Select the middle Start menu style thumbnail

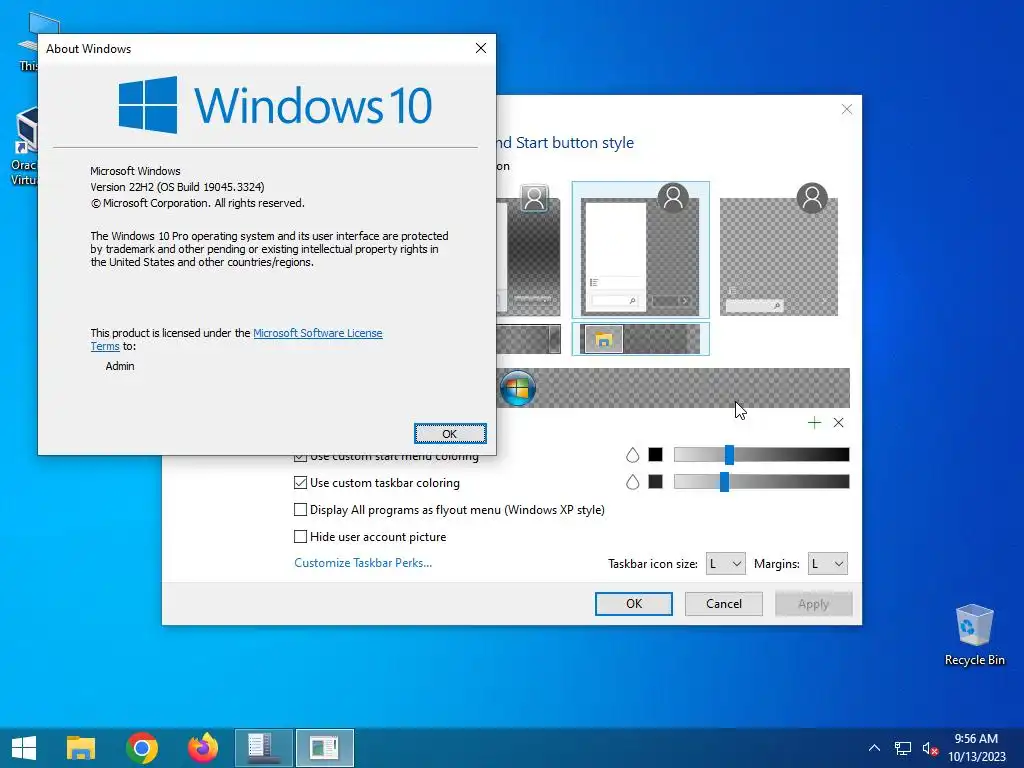[641, 249]
